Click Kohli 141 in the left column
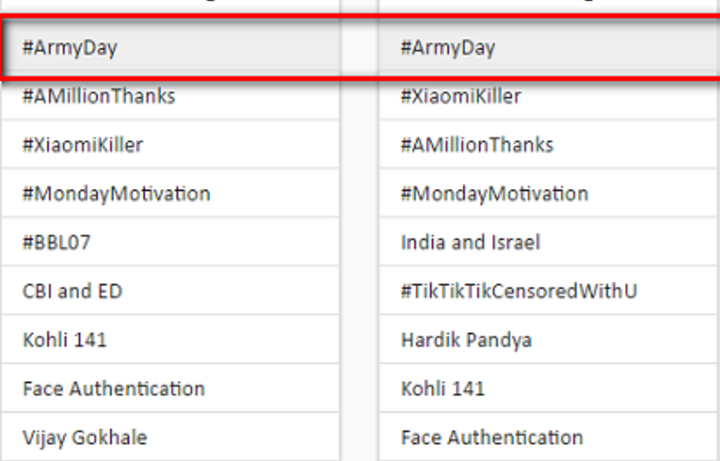Viewport: 720px width, 461px height. point(64,340)
